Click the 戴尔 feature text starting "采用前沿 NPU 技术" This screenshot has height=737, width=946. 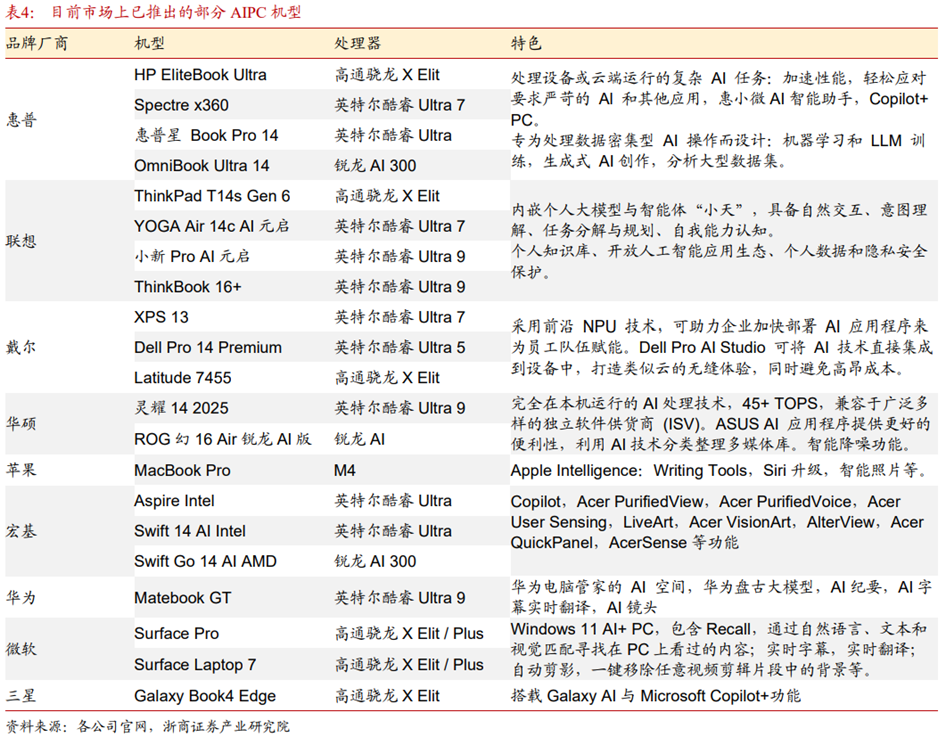(x=722, y=347)
